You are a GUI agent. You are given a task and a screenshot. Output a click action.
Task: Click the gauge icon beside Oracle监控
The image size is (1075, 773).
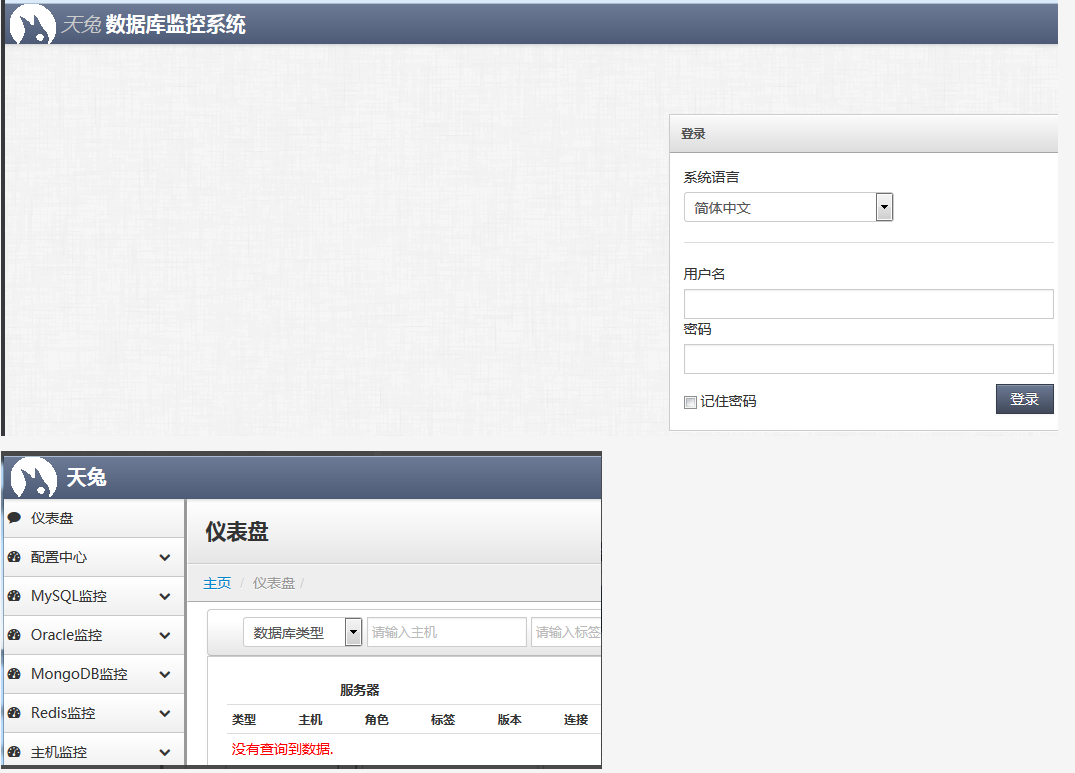coord(14,635)
